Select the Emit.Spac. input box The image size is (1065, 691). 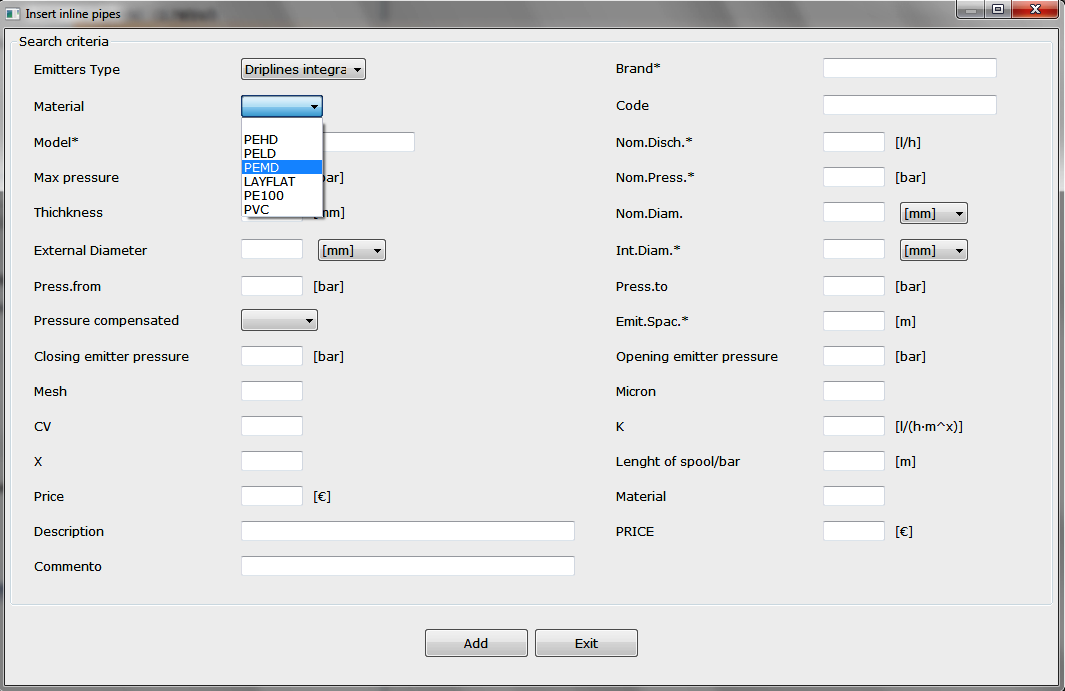coord(853,321)
